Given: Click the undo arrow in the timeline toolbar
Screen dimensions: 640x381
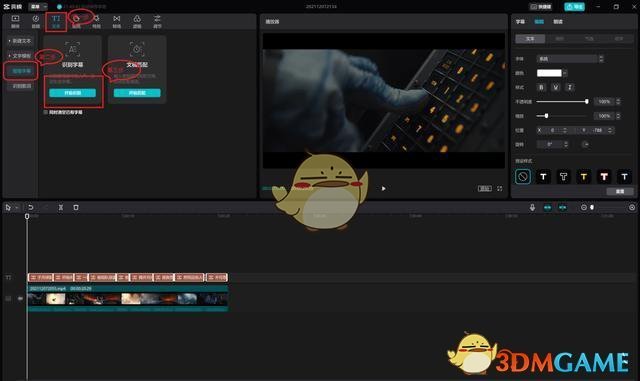Looking at the screenshot, I should (x=31, y=207).
